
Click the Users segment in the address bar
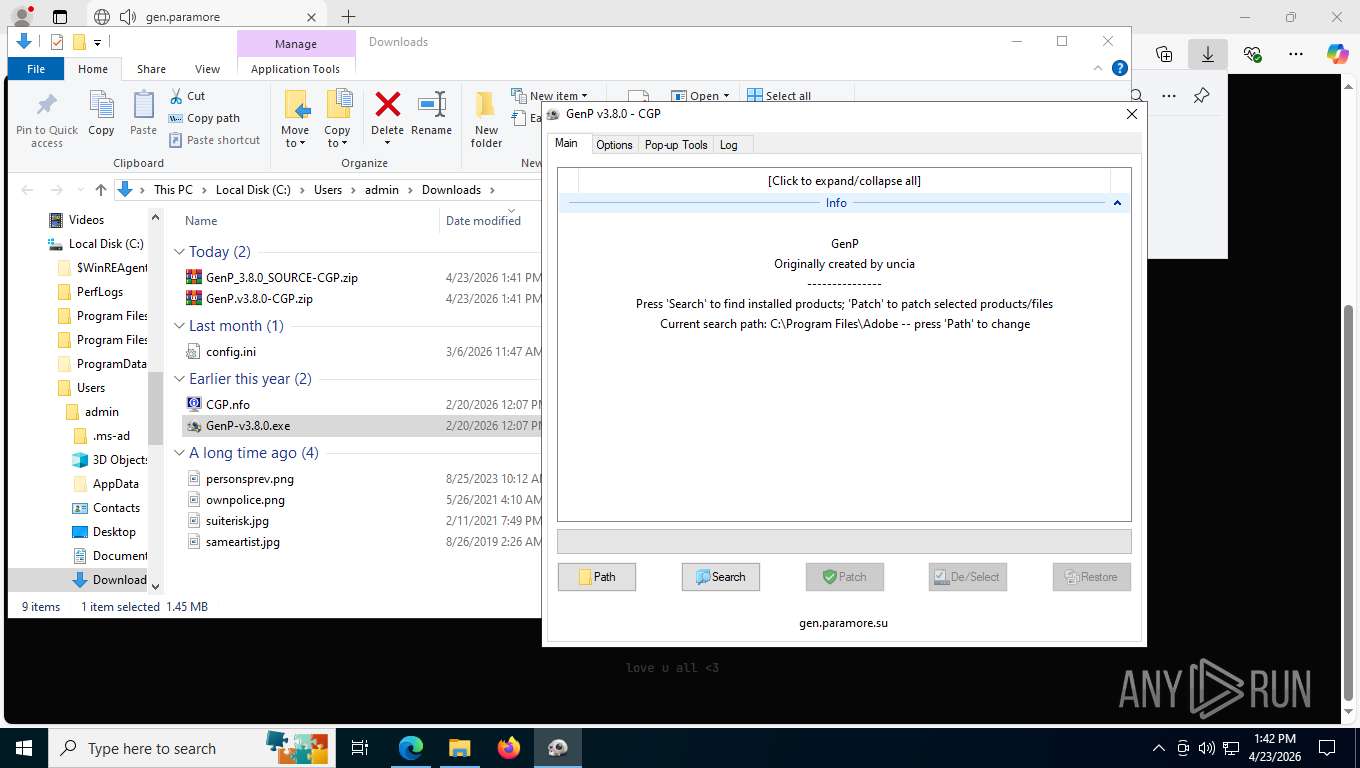tap(328, 190)
